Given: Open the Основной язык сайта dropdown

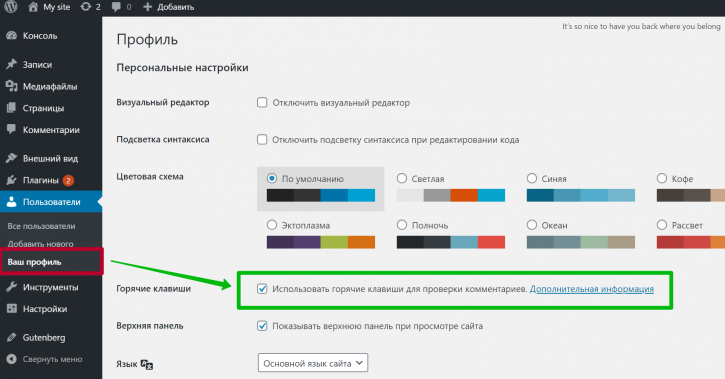Looking at the screenshot, I should (313, 363).
